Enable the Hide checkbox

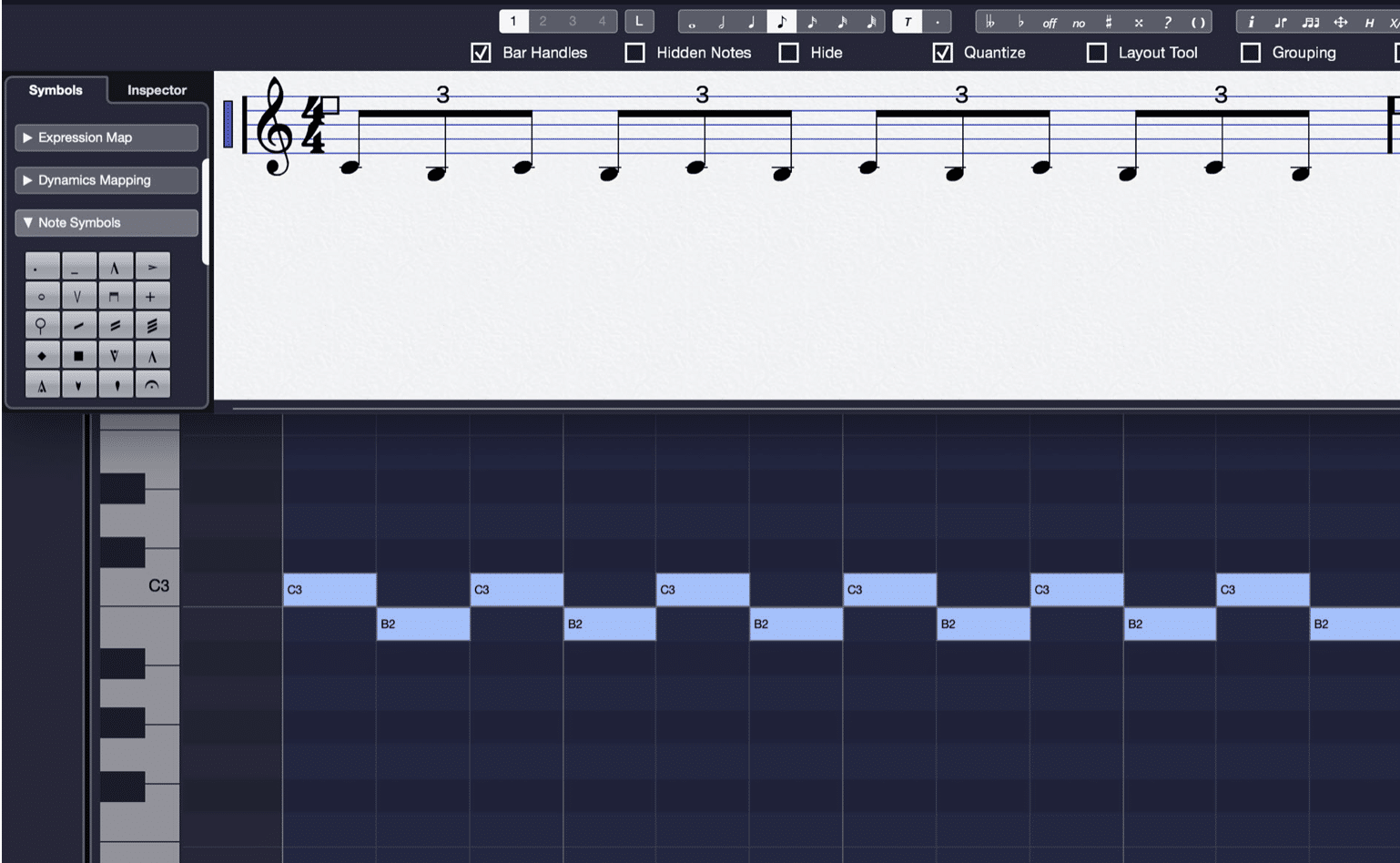click(789, 53)
